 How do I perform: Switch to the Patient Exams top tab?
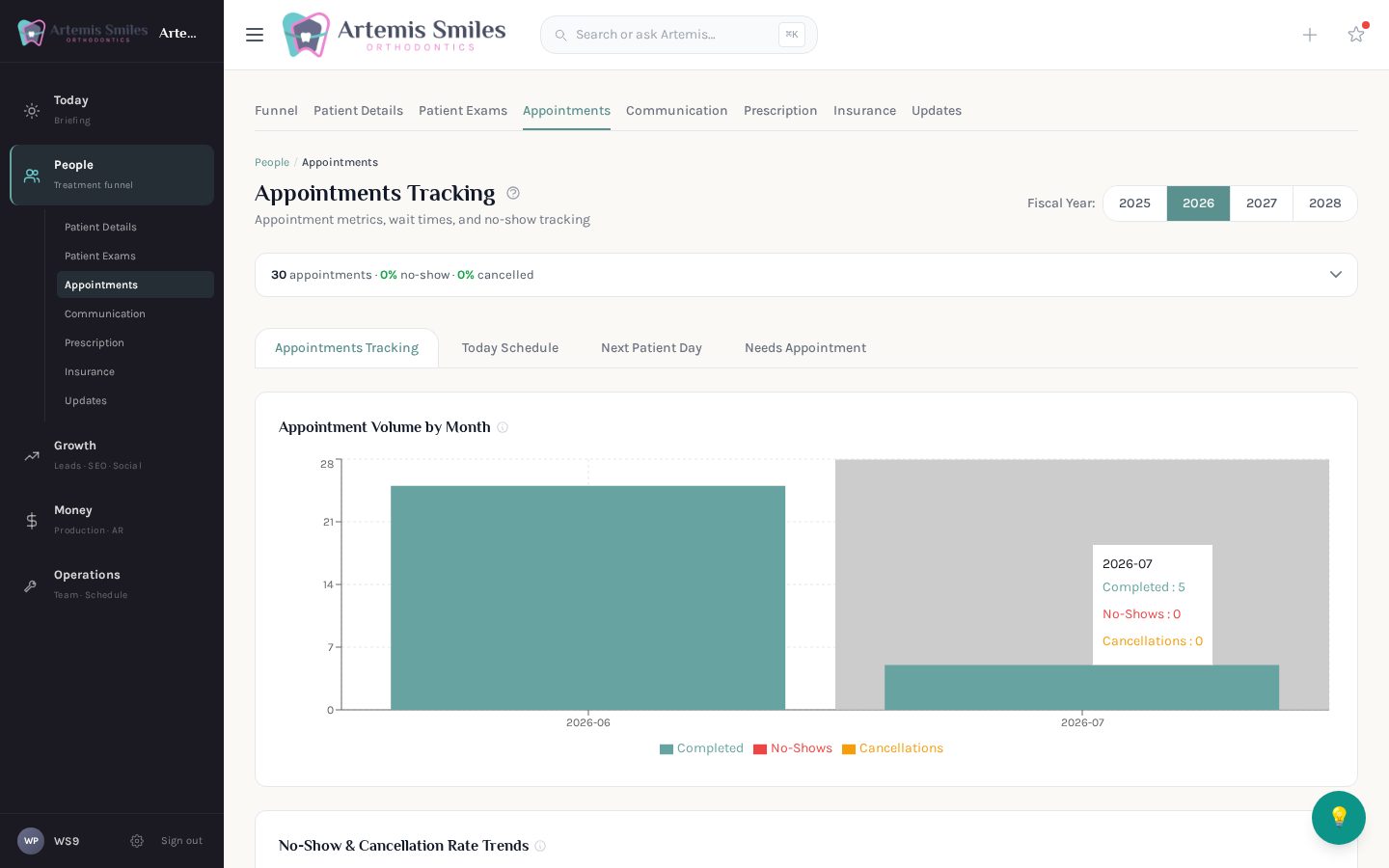[x=463, y=111]
